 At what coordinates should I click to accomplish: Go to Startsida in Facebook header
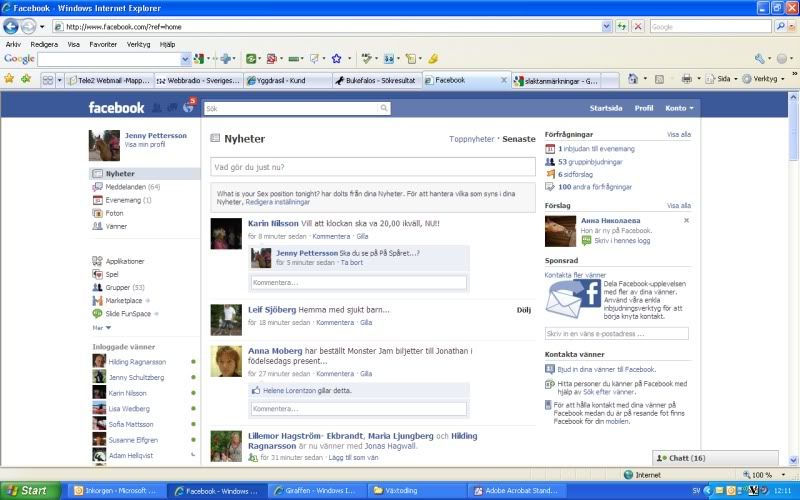click(606, 108)
